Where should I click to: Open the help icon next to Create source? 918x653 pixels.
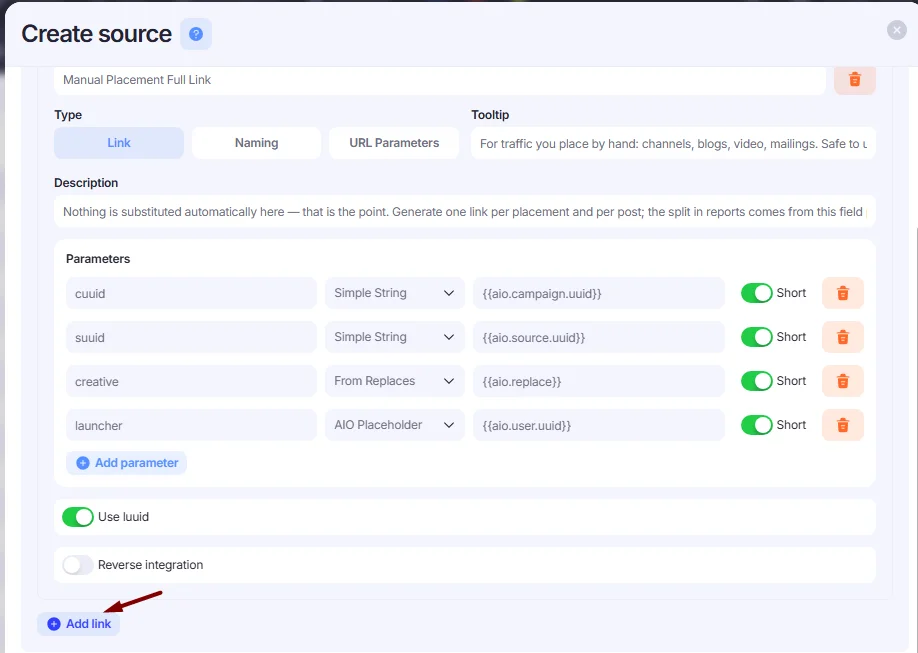pos(196,34)
